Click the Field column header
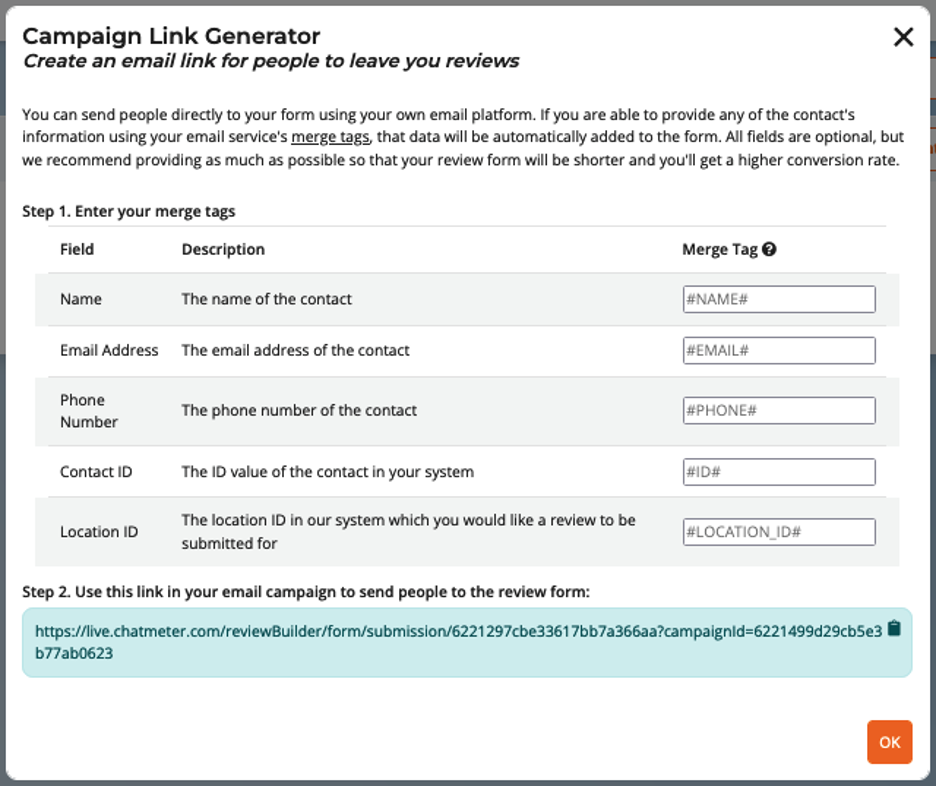936x786 pixels. click(77, 249)
